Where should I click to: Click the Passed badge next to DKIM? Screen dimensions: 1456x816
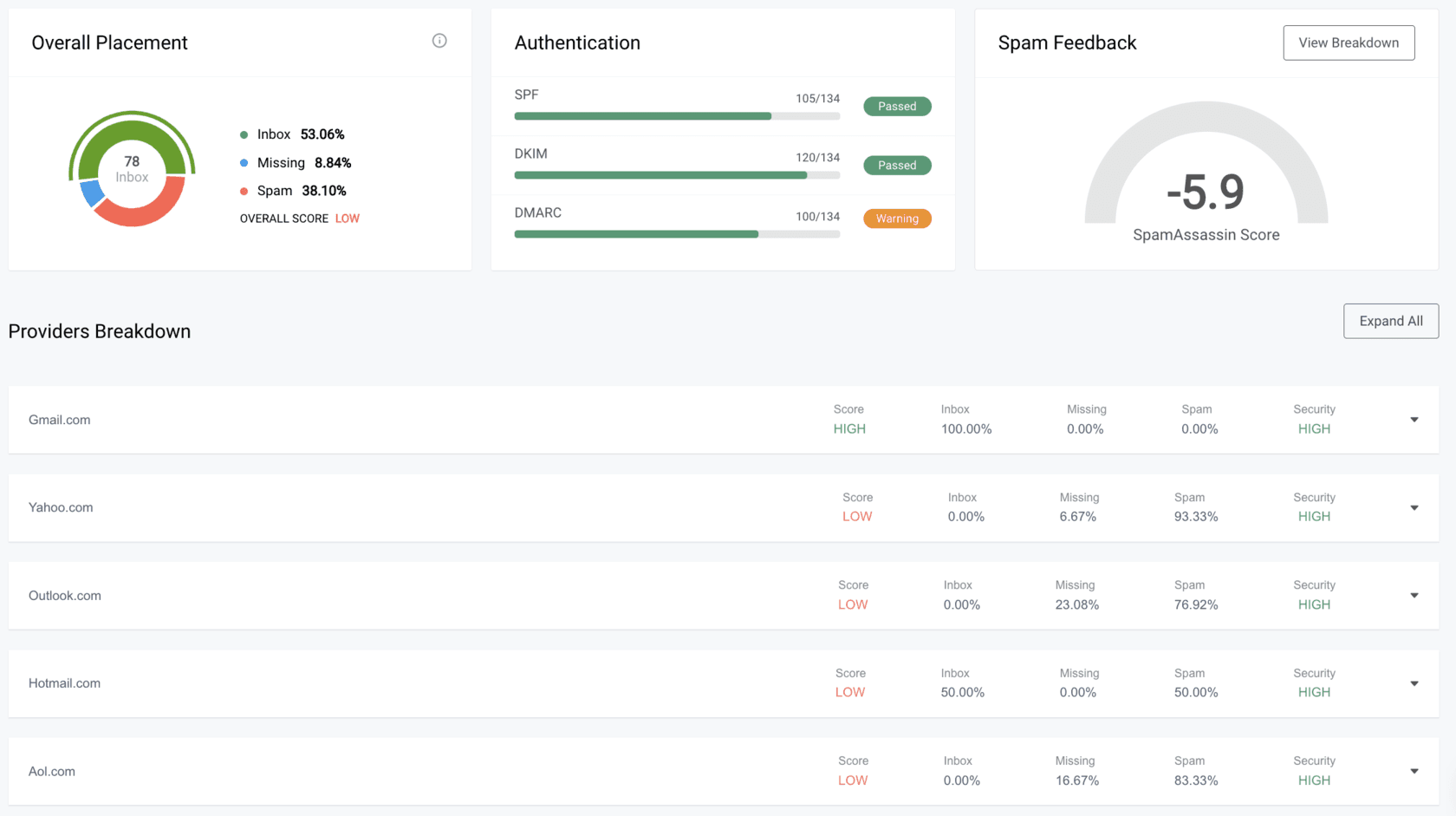(x=897, y=165)
